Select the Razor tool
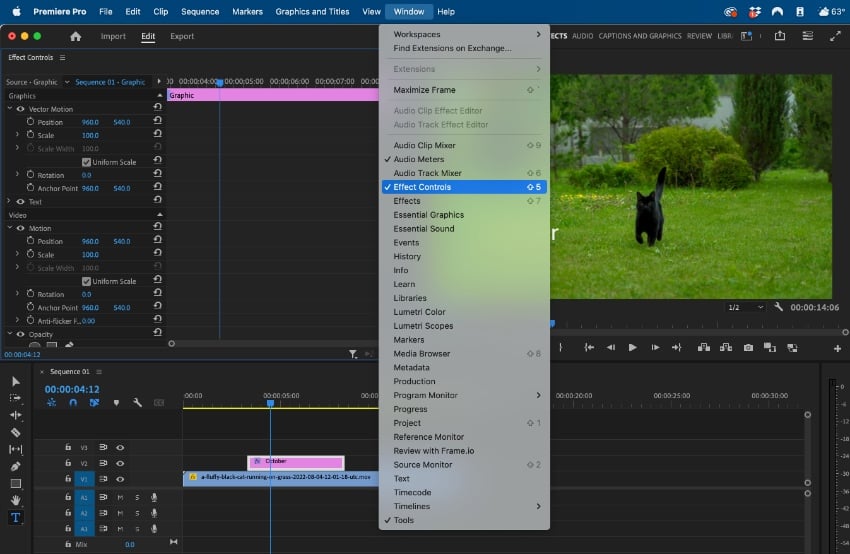850x554 pixels. click(15, 432)
